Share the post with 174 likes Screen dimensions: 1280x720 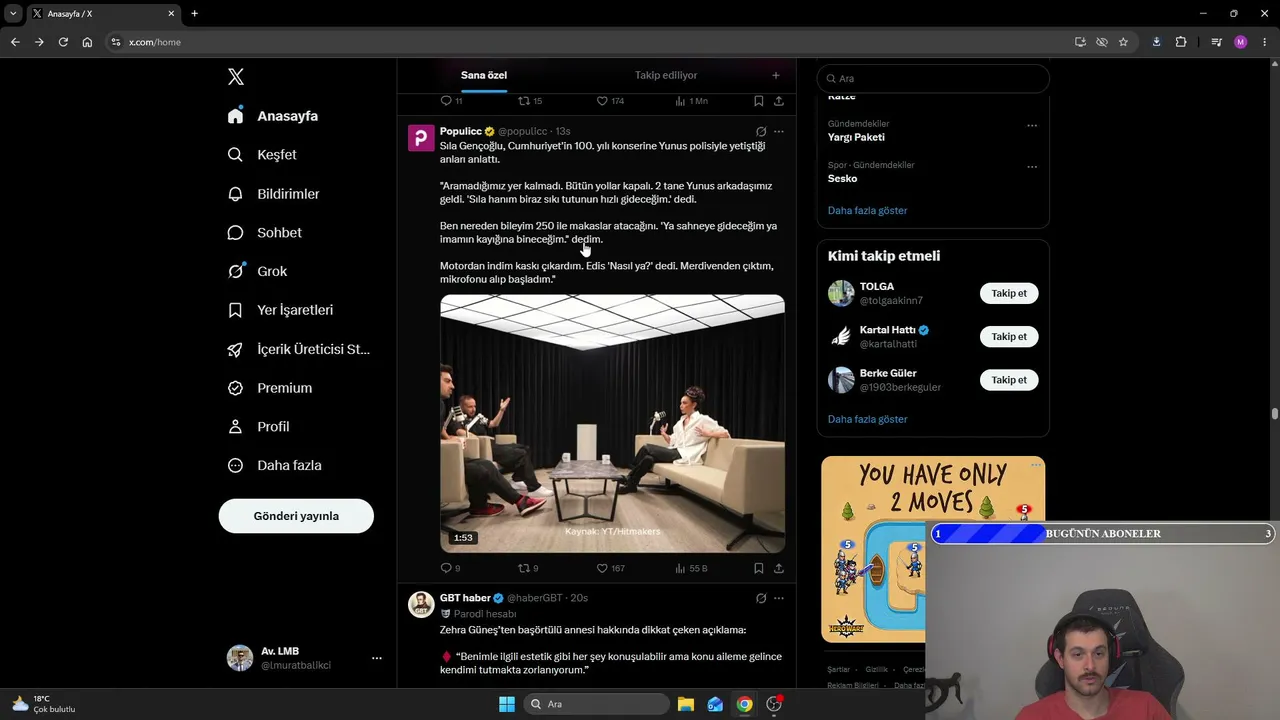pyautogui.click(x=779, y=101)
